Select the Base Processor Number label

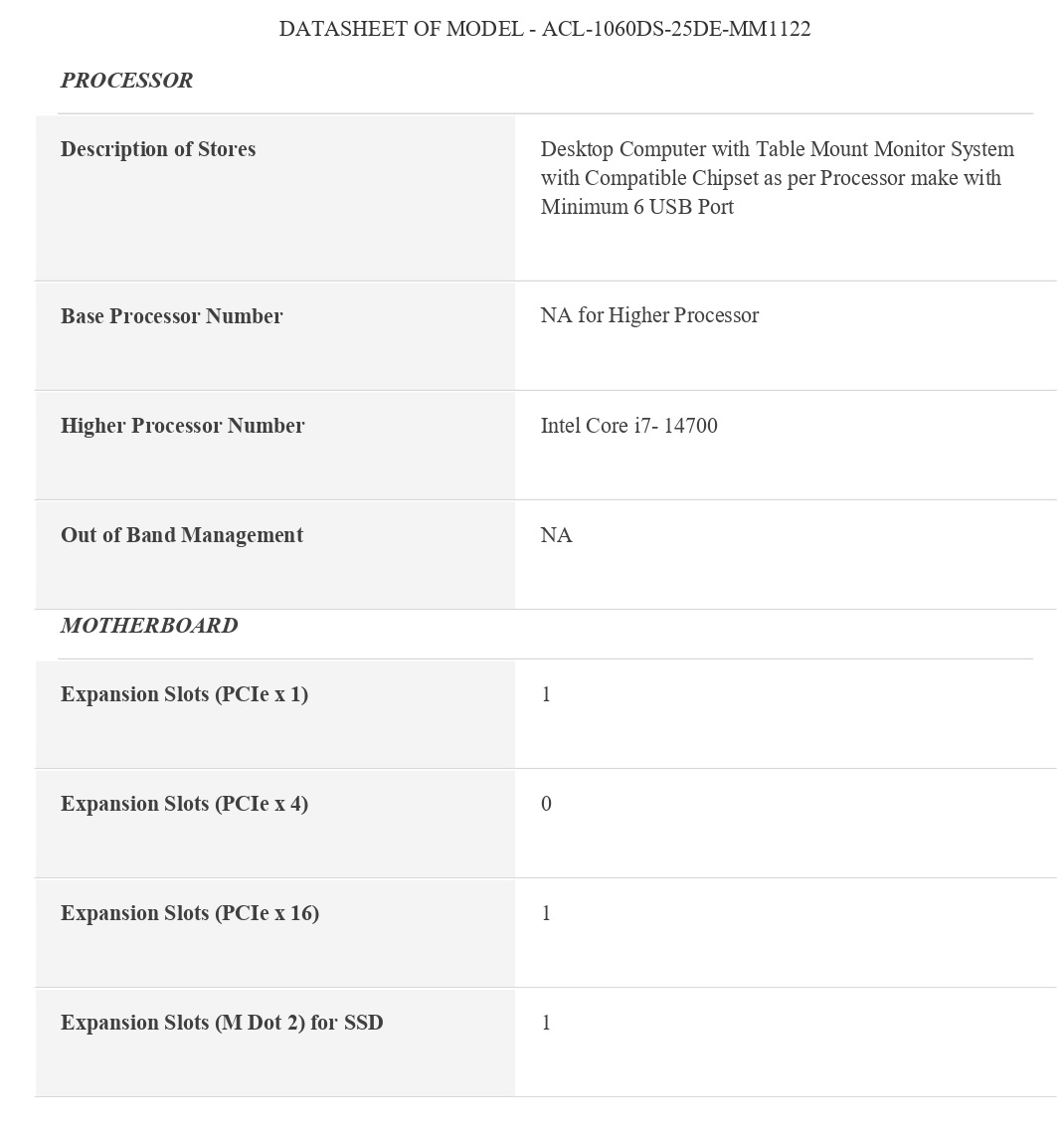tap(171, 316)
